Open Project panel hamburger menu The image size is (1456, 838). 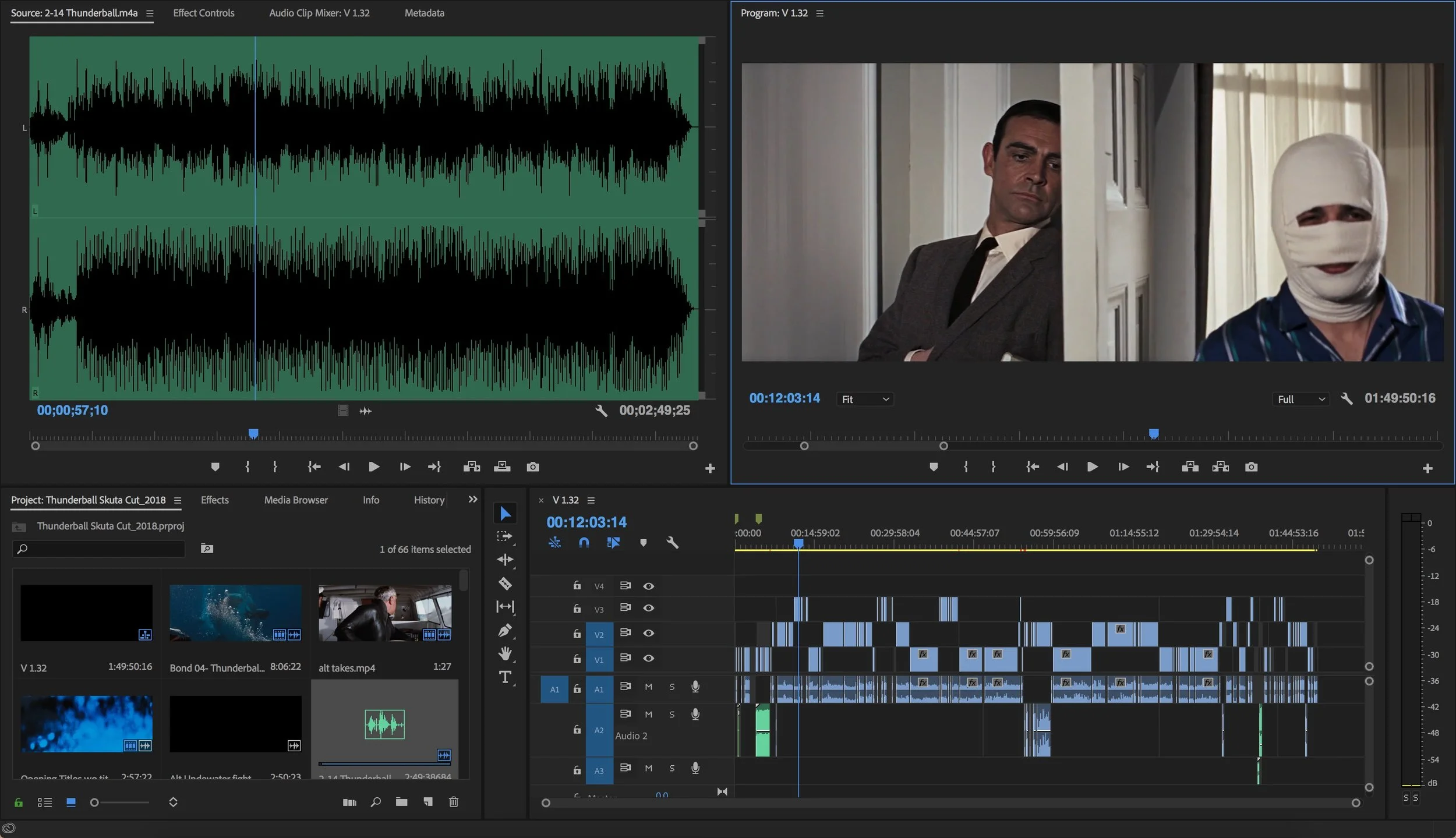pos(178,501)
